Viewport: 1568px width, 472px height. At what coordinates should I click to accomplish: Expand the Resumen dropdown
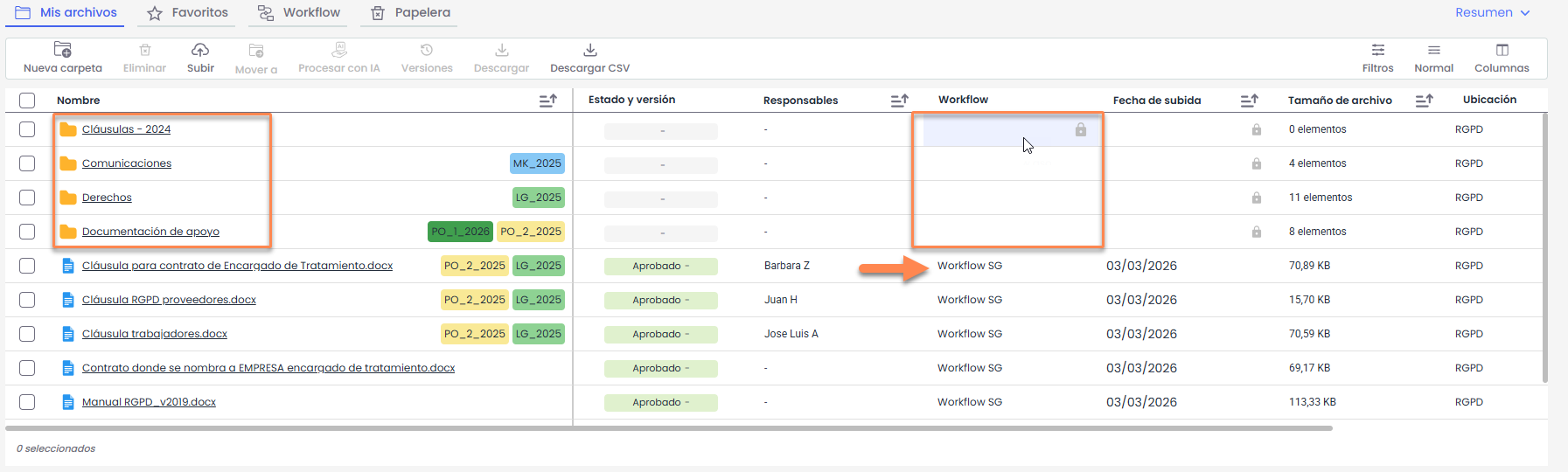(1492, 13)
